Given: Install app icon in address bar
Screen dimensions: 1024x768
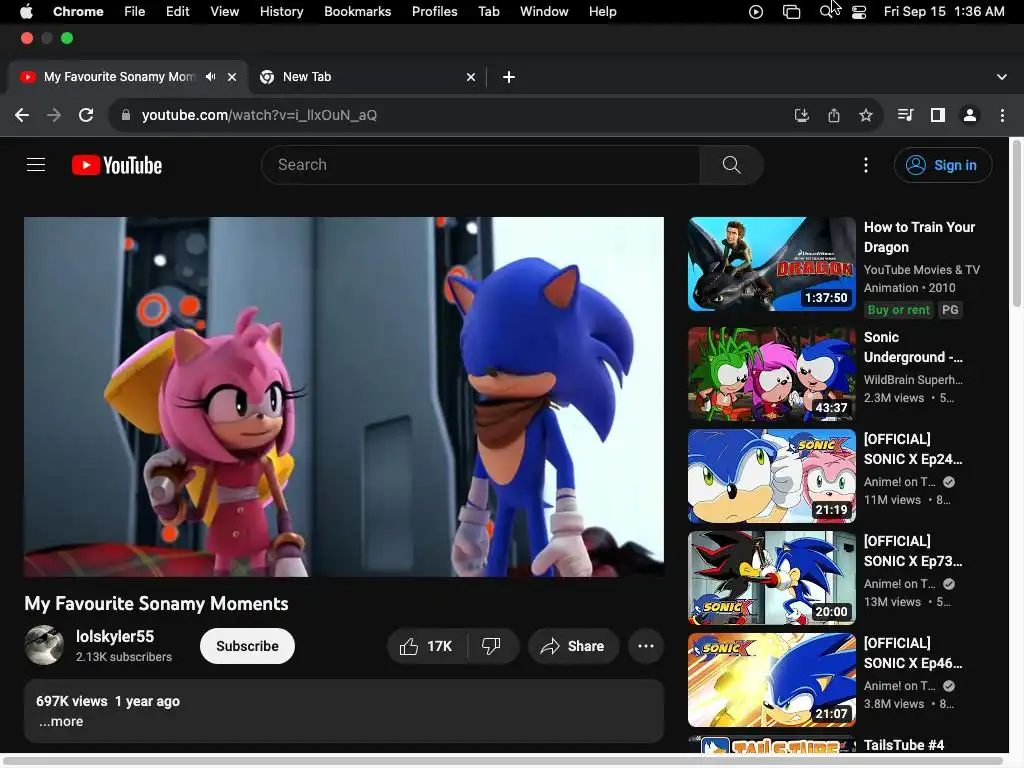Looking at the screenshot, I should coord(801,115).
